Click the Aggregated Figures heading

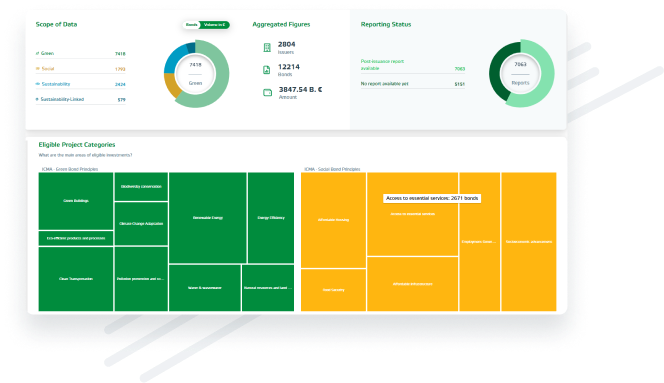[281, 24]
